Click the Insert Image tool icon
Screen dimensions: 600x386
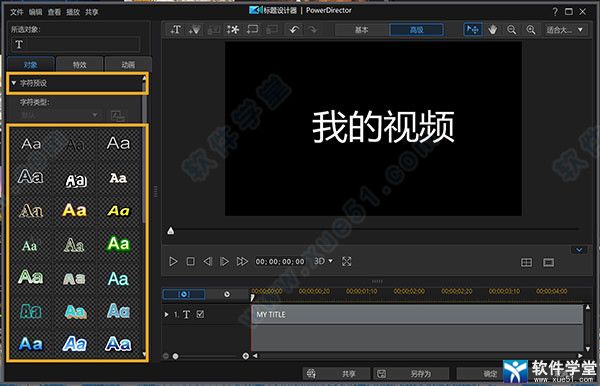click(x=214, y=29)
